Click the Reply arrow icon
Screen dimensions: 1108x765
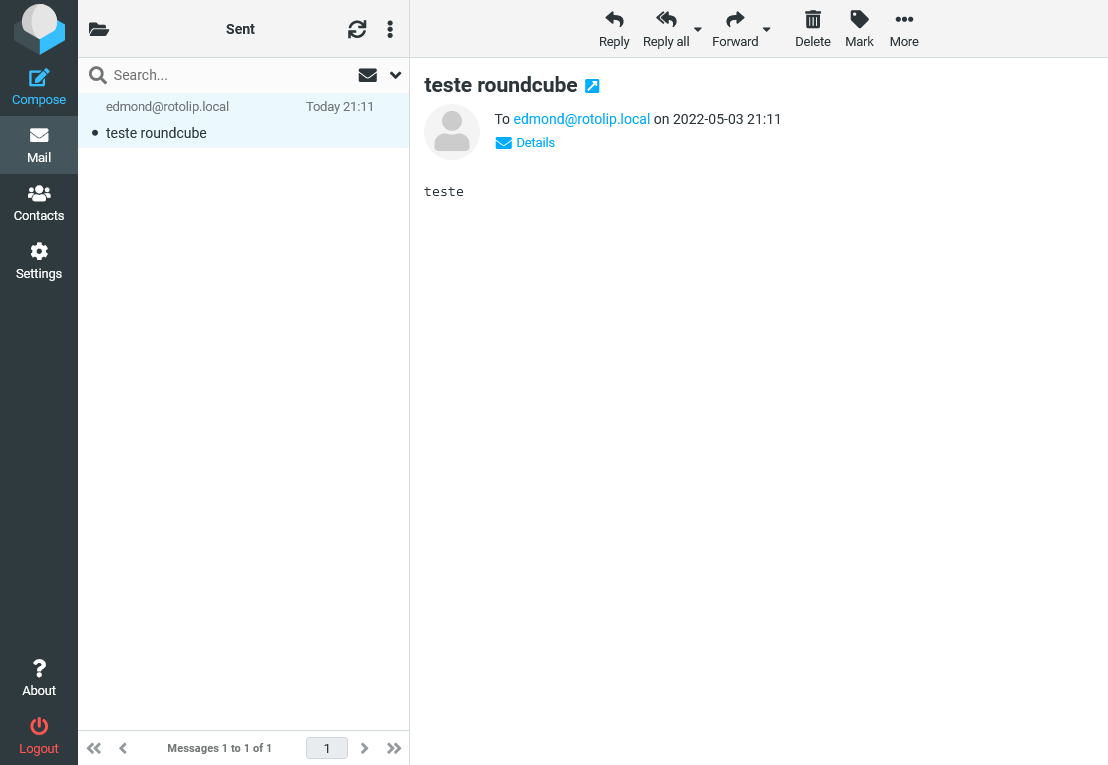[x=614, y=20]
